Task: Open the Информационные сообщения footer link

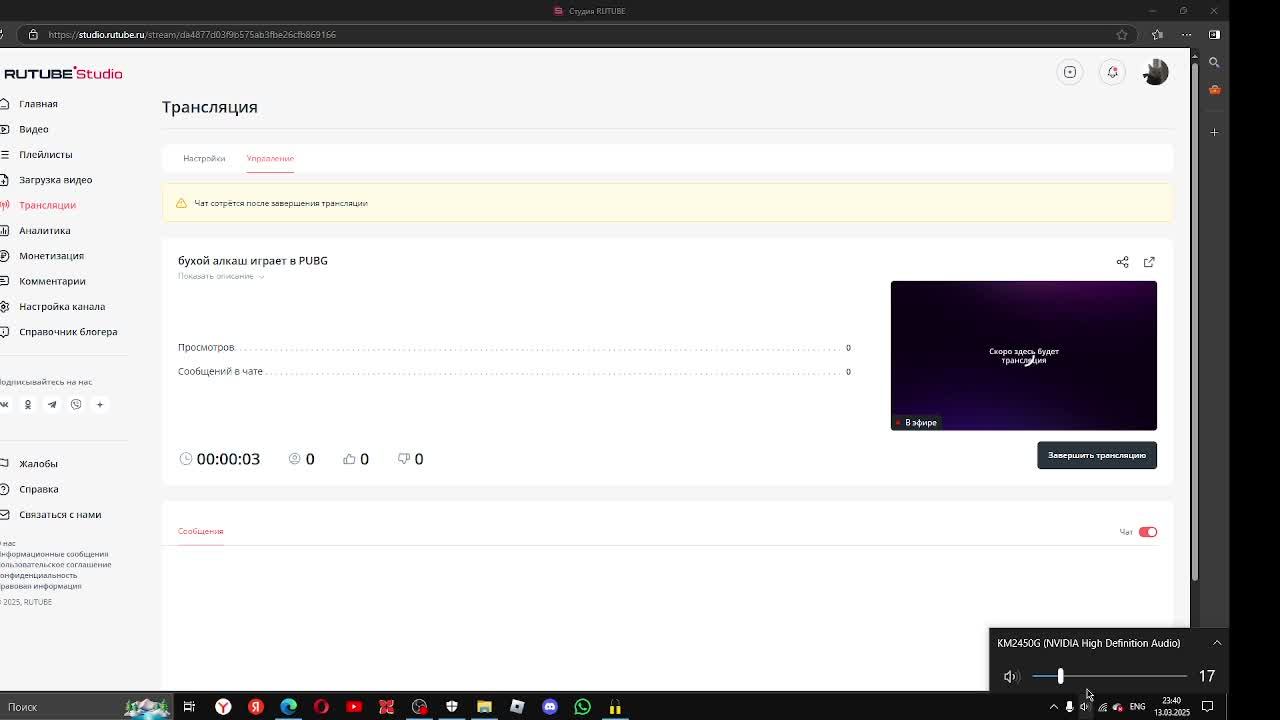Action: coord(54,554)
